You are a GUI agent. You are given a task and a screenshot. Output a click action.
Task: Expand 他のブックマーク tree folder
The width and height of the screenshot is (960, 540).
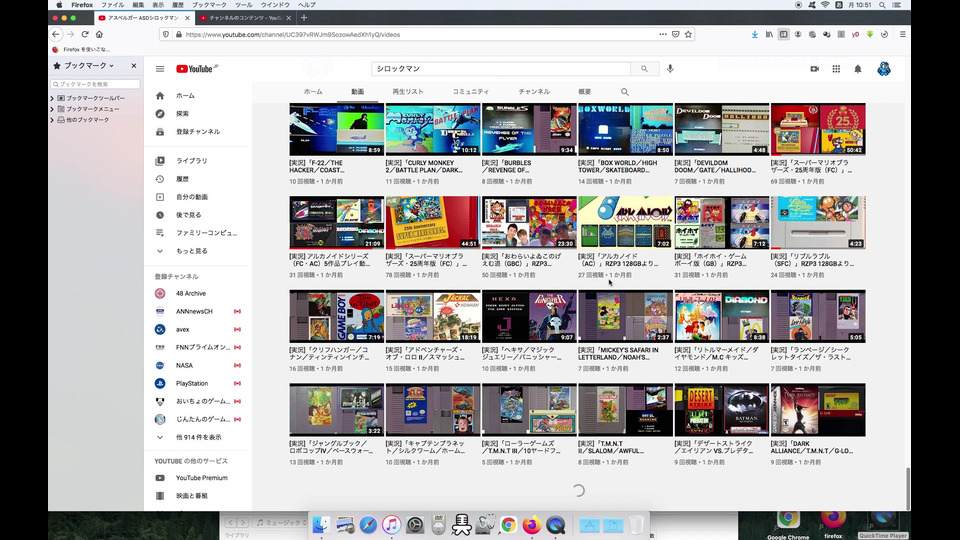tap(52, 120)
